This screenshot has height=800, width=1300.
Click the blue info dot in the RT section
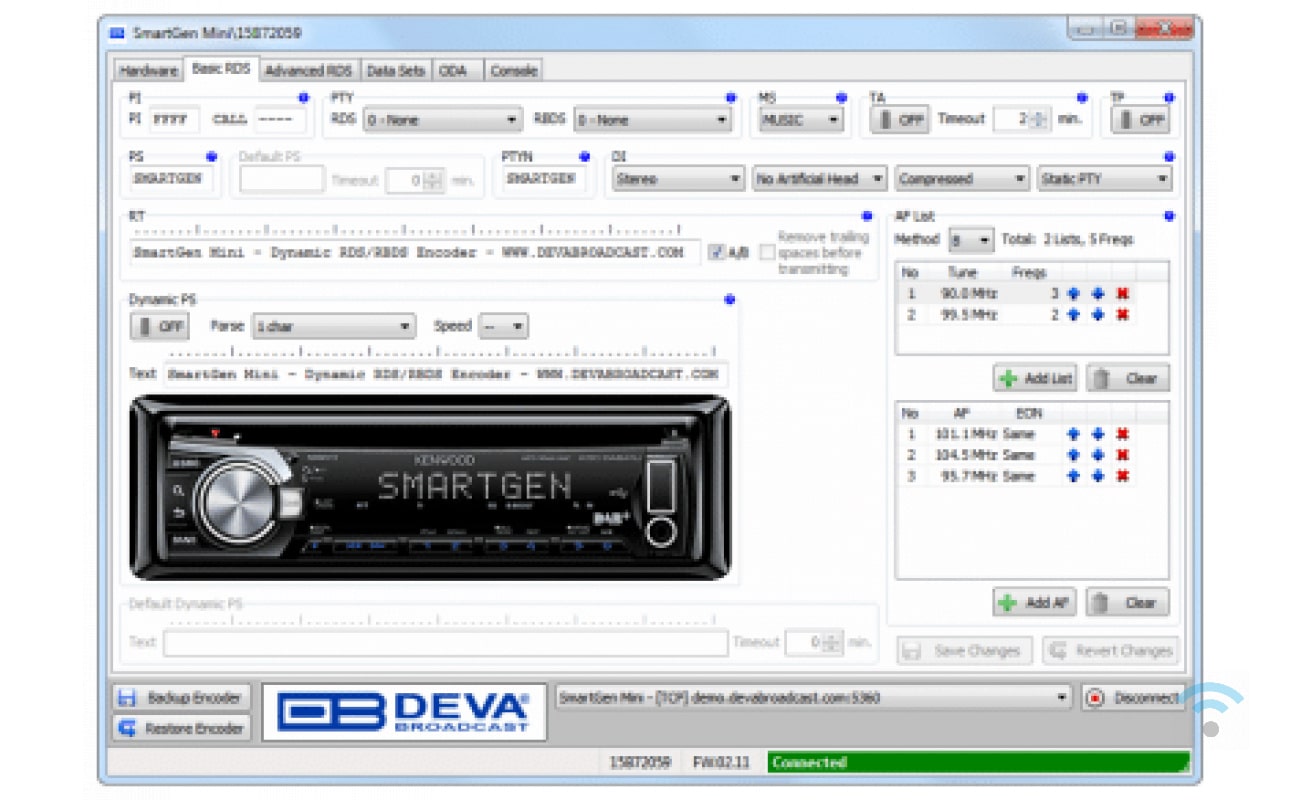point(867,216)
